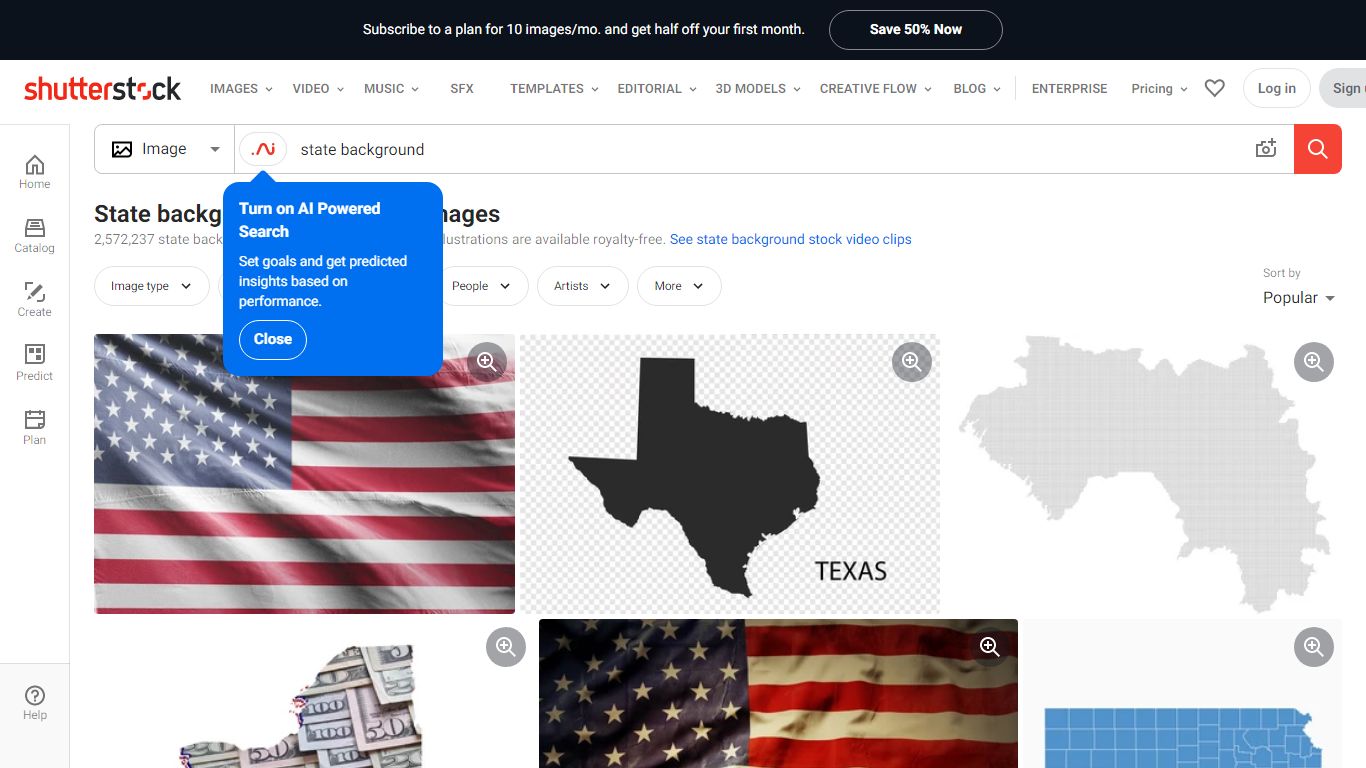Click the Log in button
The width and height of the screenshot is (1366, 768).
point(1276,88)
